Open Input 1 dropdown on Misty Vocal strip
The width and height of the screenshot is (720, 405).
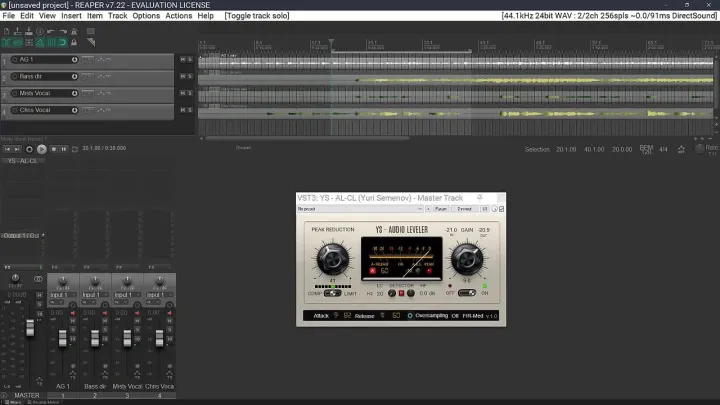(x=126, y=295)
